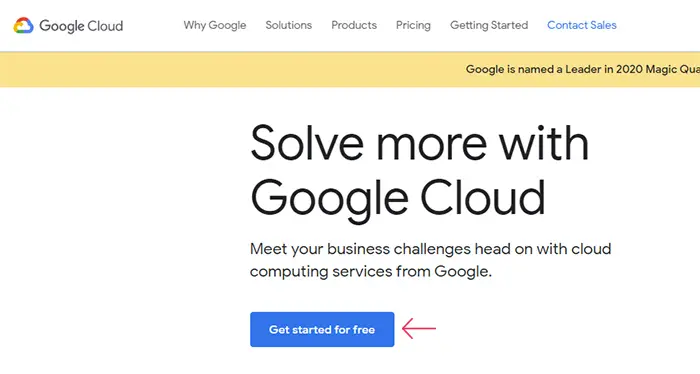This screenshot has height=374, width=700.
Task: Click the pink arrow beside the blue button
Action: (x=419, y=328)
